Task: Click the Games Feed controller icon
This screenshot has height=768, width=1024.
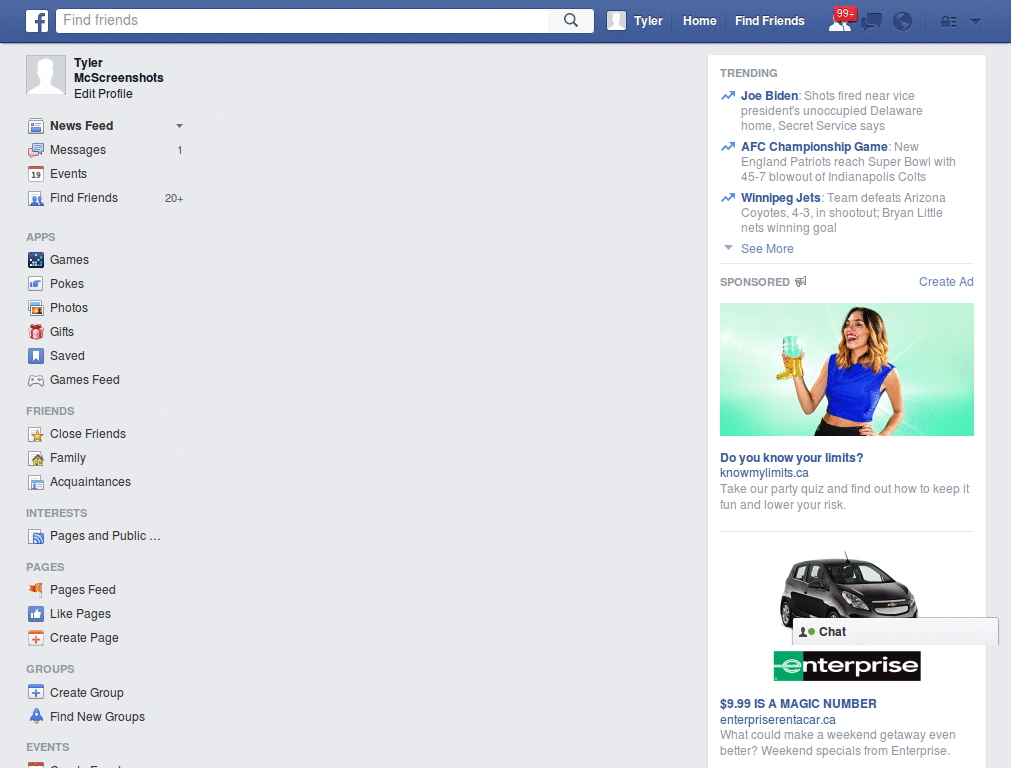Action: click(36, 380)
